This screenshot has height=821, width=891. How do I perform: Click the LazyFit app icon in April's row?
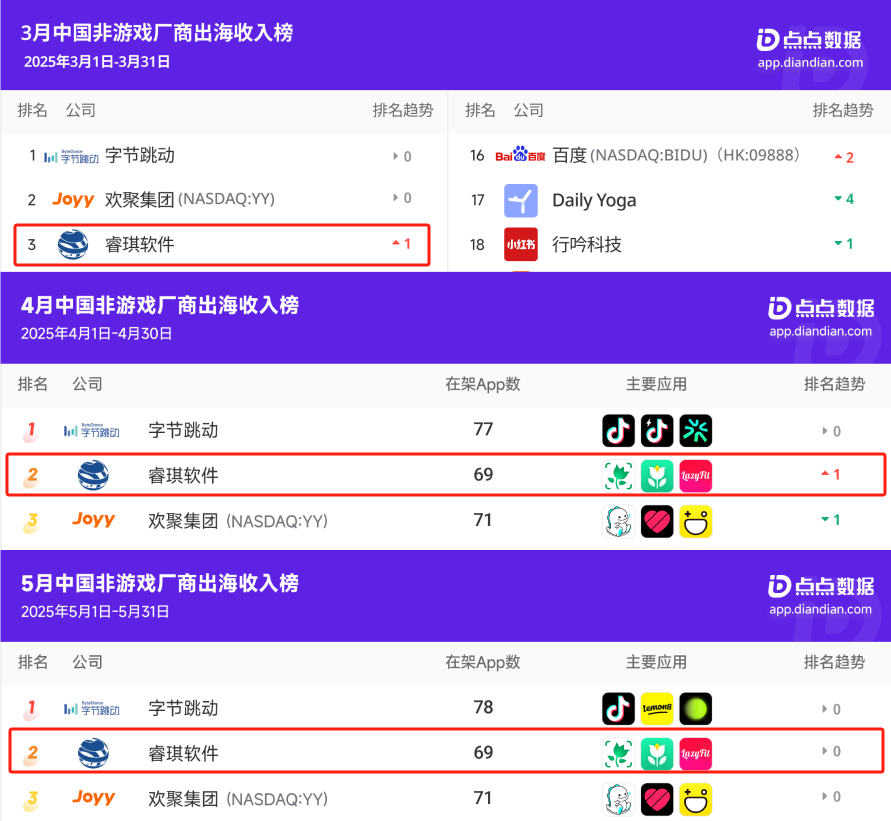click(x=695, y=475)
